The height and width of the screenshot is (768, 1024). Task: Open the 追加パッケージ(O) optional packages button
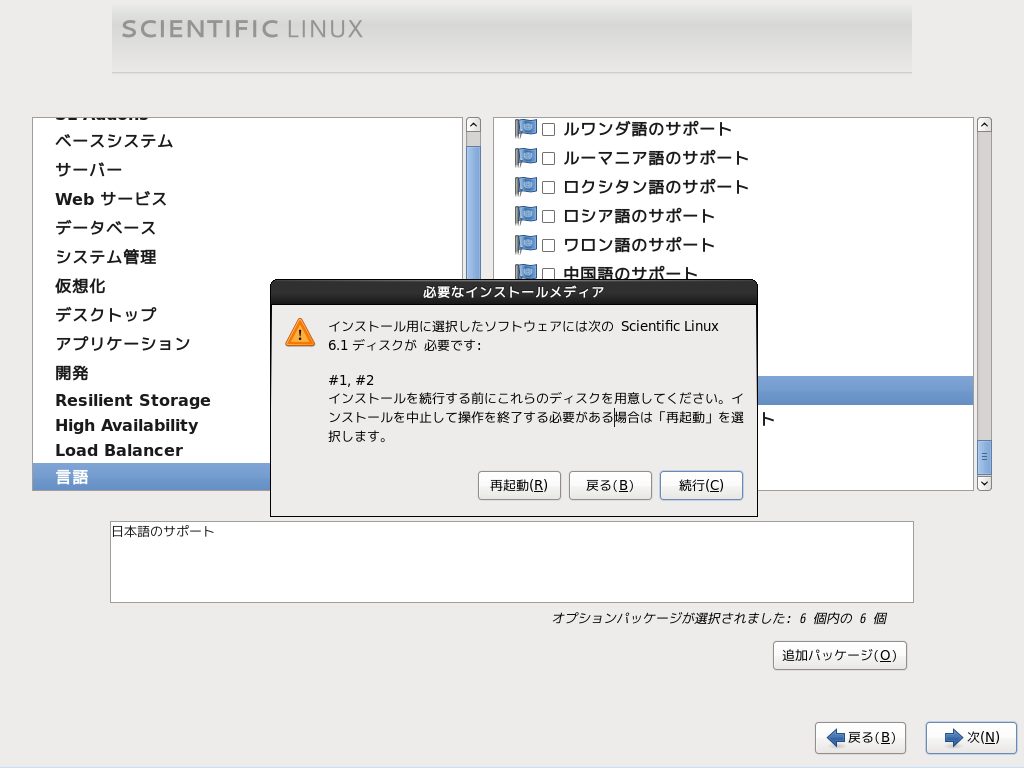[840, 655]
